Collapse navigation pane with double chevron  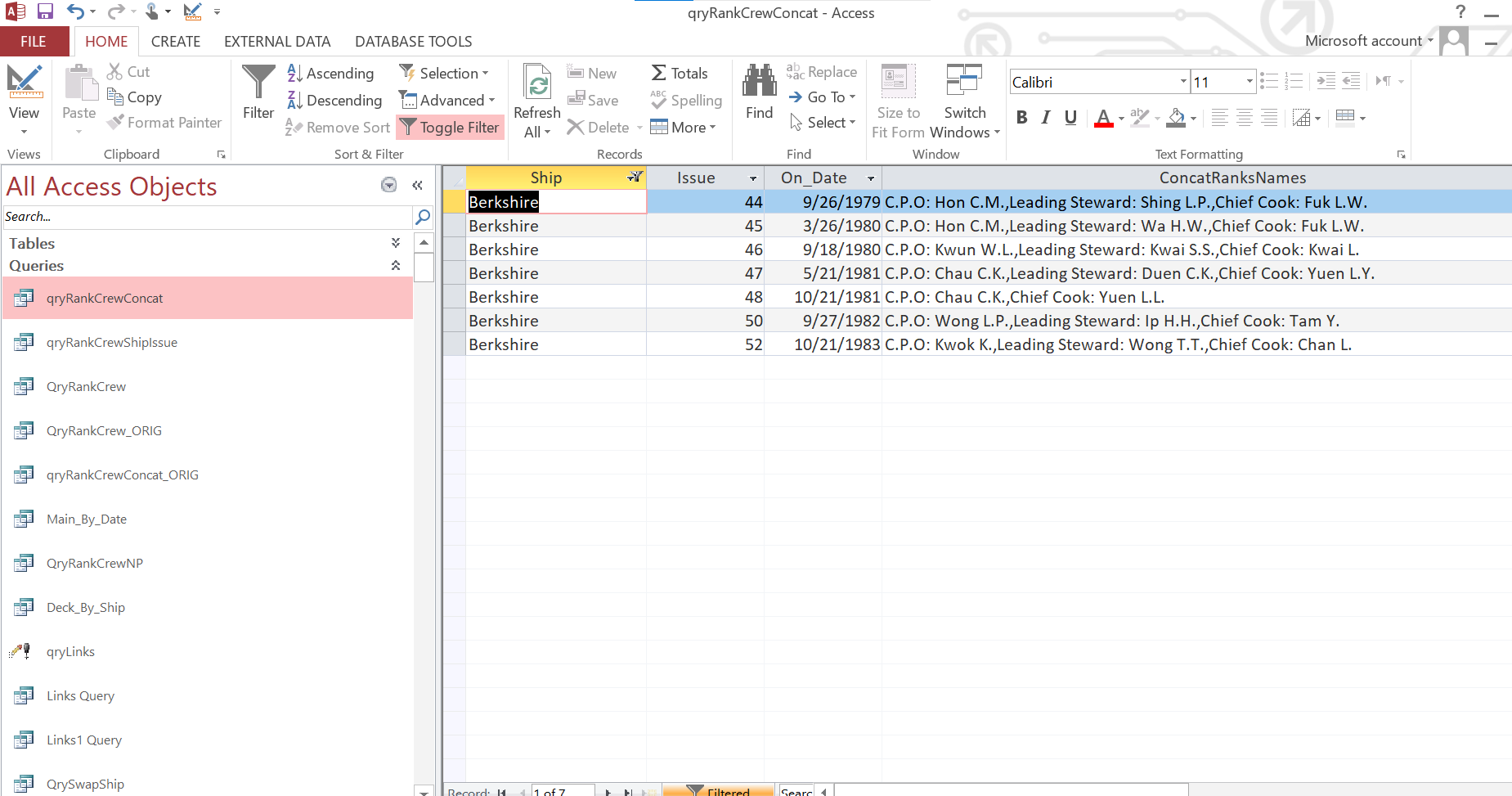(418, 186)
